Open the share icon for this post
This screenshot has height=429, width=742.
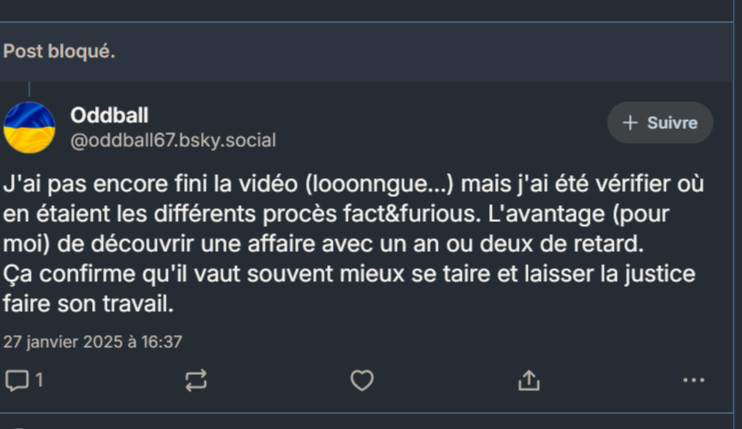tap(529, 380)
